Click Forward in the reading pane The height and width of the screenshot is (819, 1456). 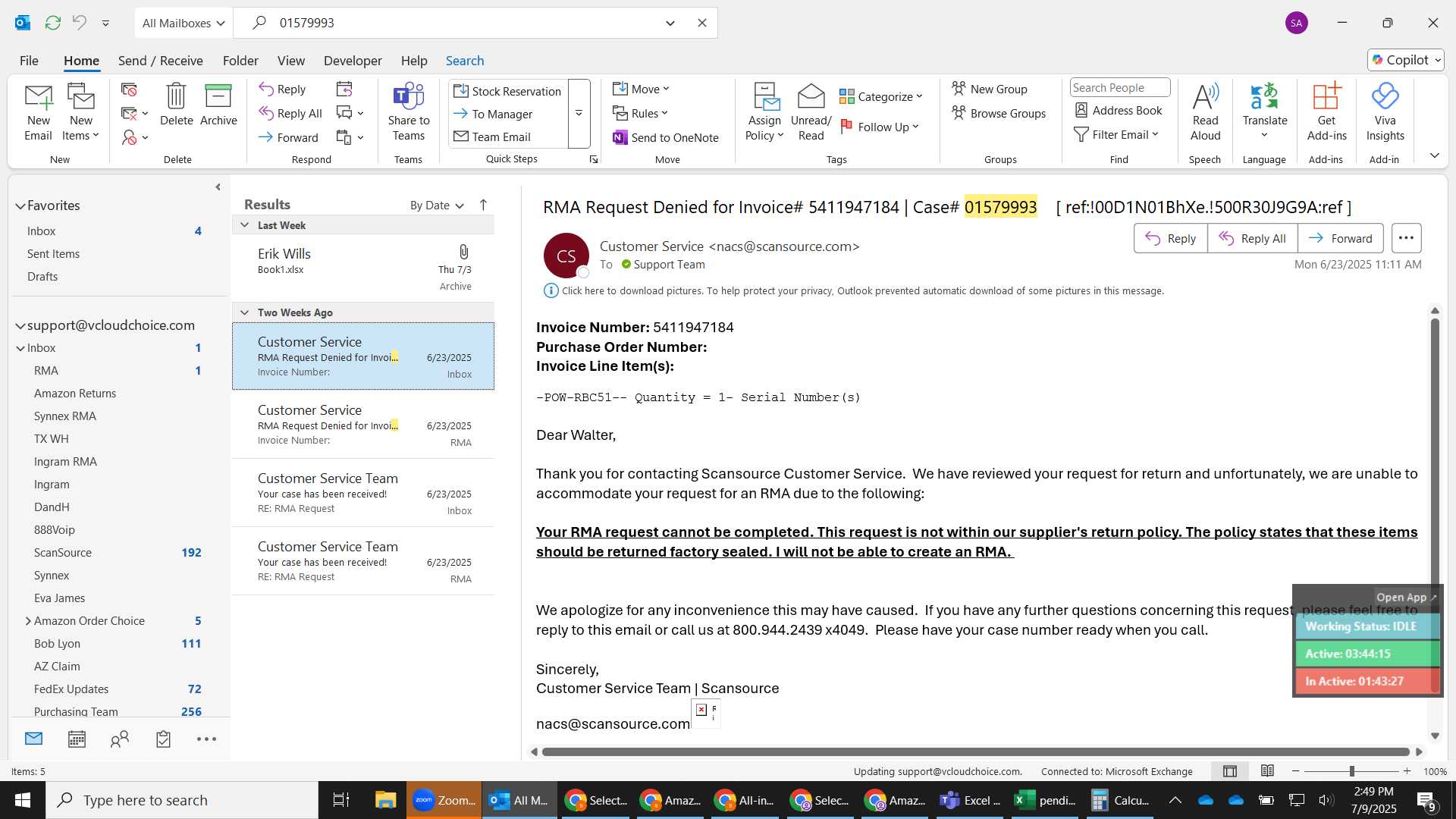(x=1340, y=238)
